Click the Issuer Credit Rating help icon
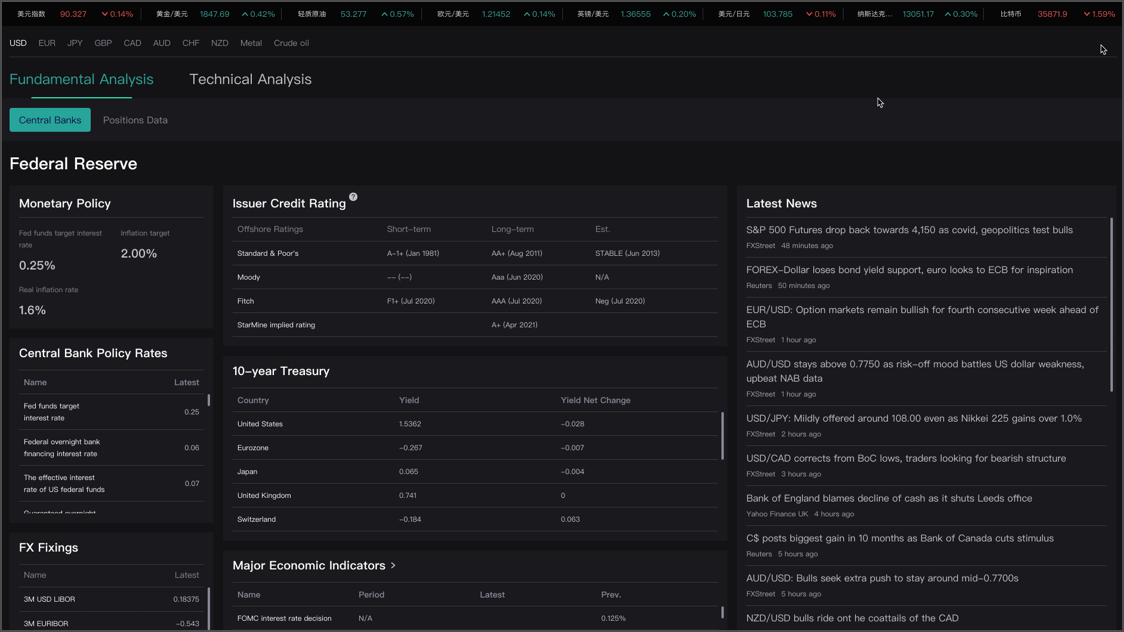This screenshot has height=632, width=1124. (x=353, y=197)
